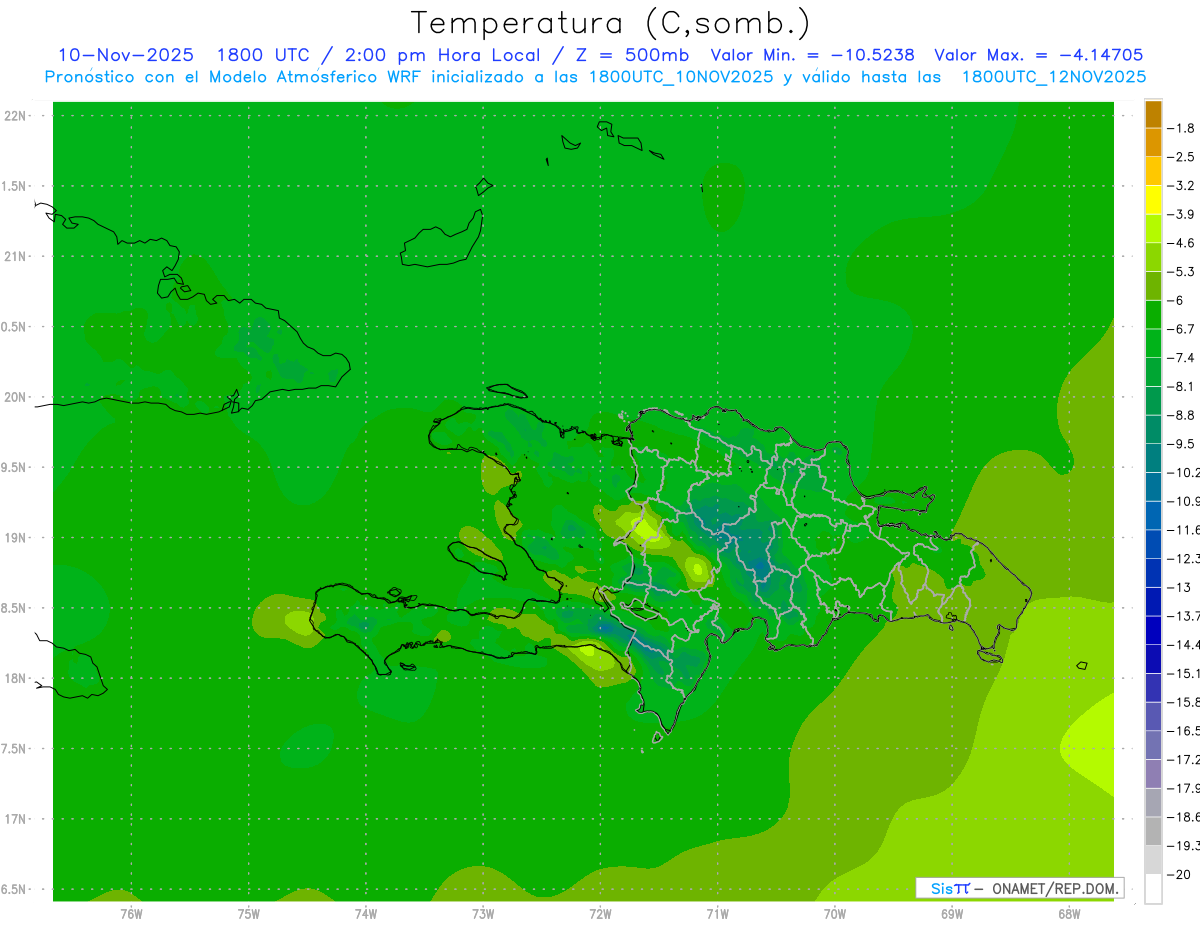Click the 22N latitude label
The width and height of the screenshot is (1200, 927).
point(16,116)
